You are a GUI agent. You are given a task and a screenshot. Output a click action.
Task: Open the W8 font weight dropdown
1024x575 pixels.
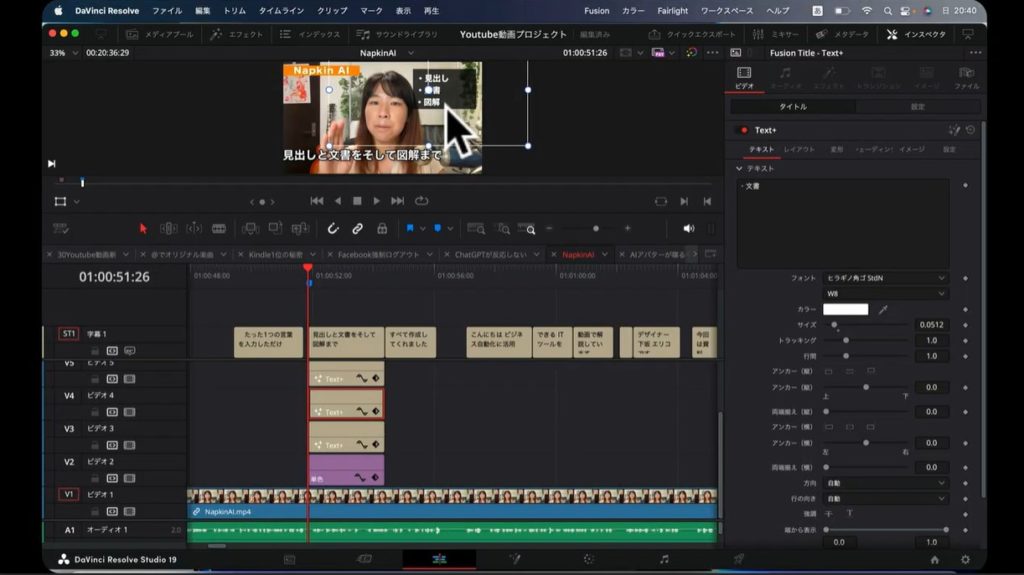point(885,294)
